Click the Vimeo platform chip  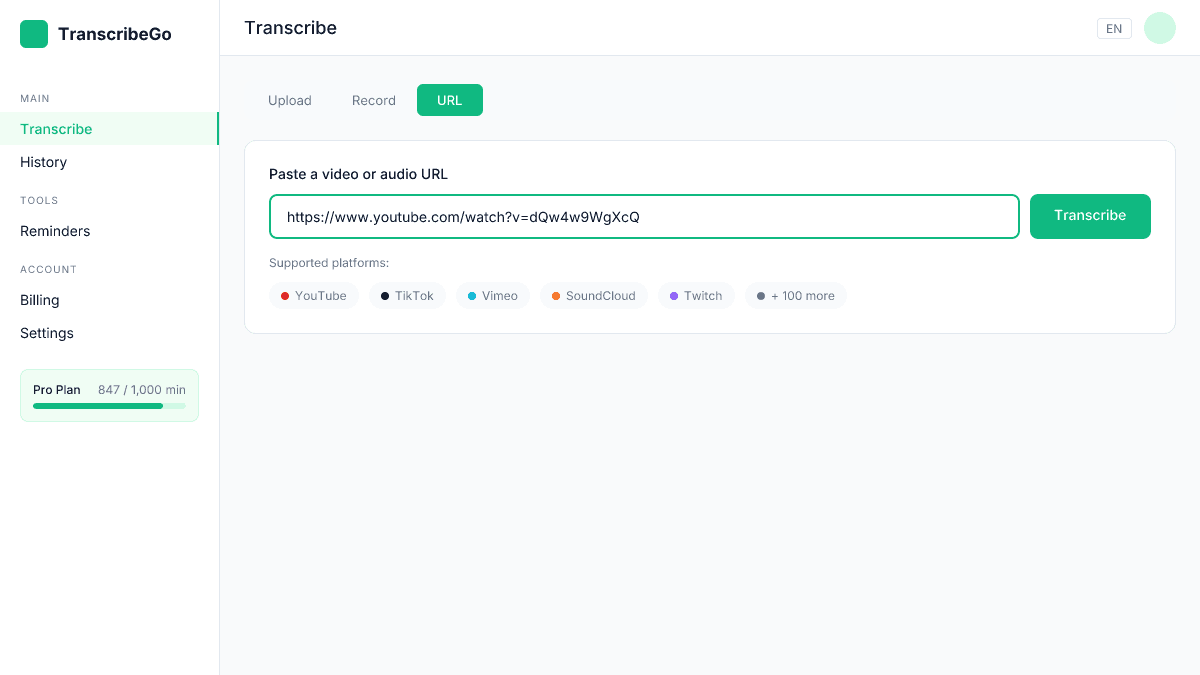pyautogui.click(x=493, y=296)
